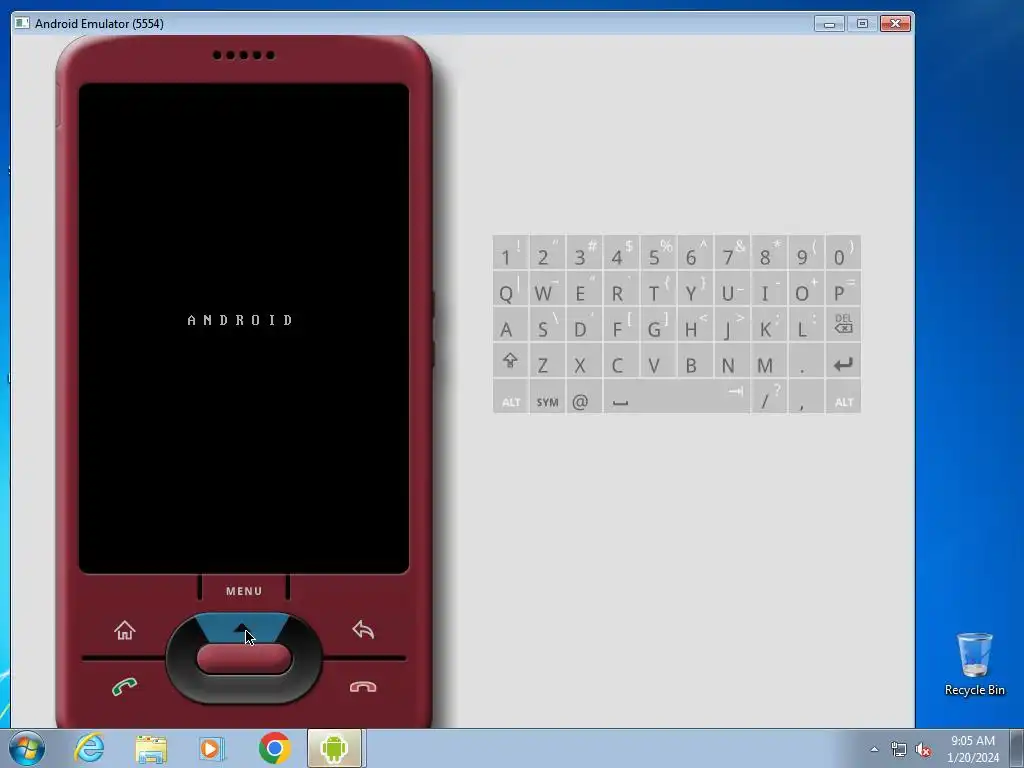Tap the Back arrow button on the phone

(363, 630)
